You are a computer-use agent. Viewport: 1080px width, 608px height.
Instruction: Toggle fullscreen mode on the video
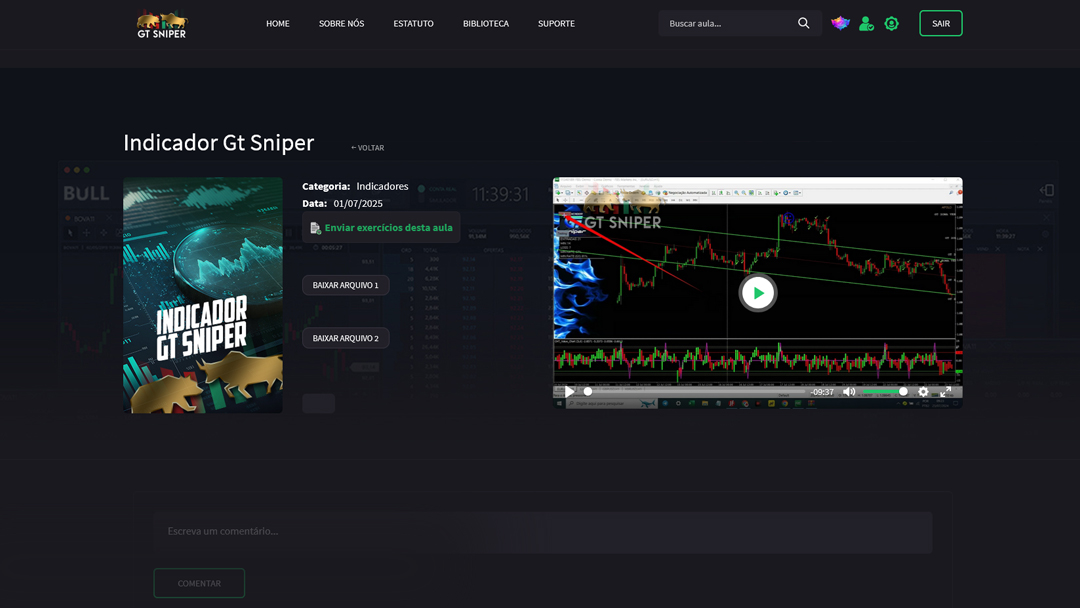click(946, 392)
